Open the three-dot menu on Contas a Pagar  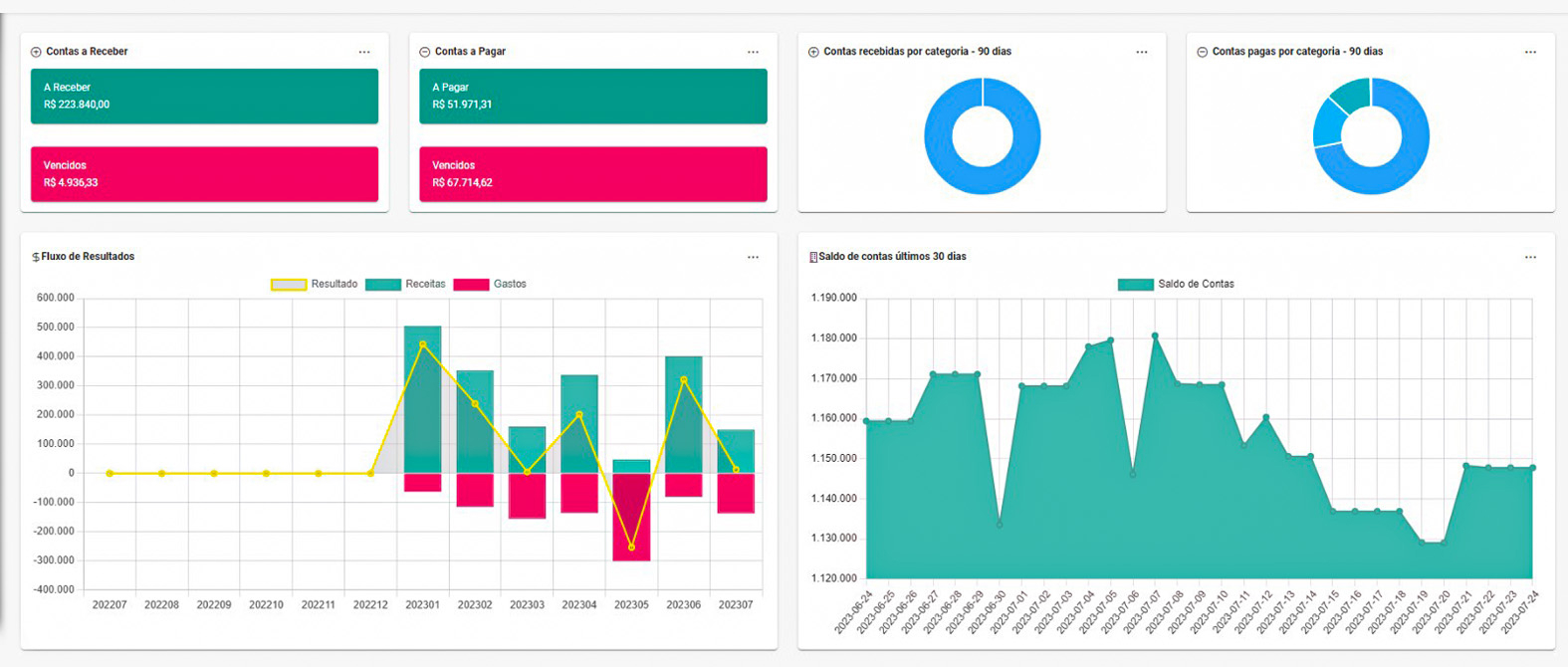(x=753, y=52)
